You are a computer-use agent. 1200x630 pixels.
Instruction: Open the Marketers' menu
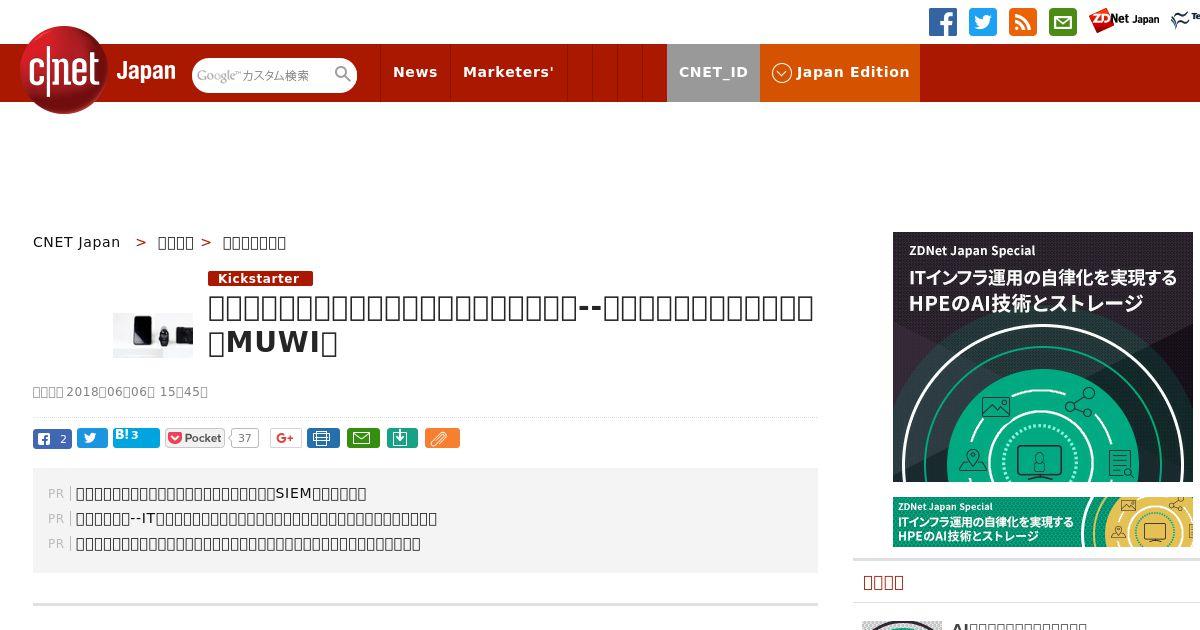508,72
